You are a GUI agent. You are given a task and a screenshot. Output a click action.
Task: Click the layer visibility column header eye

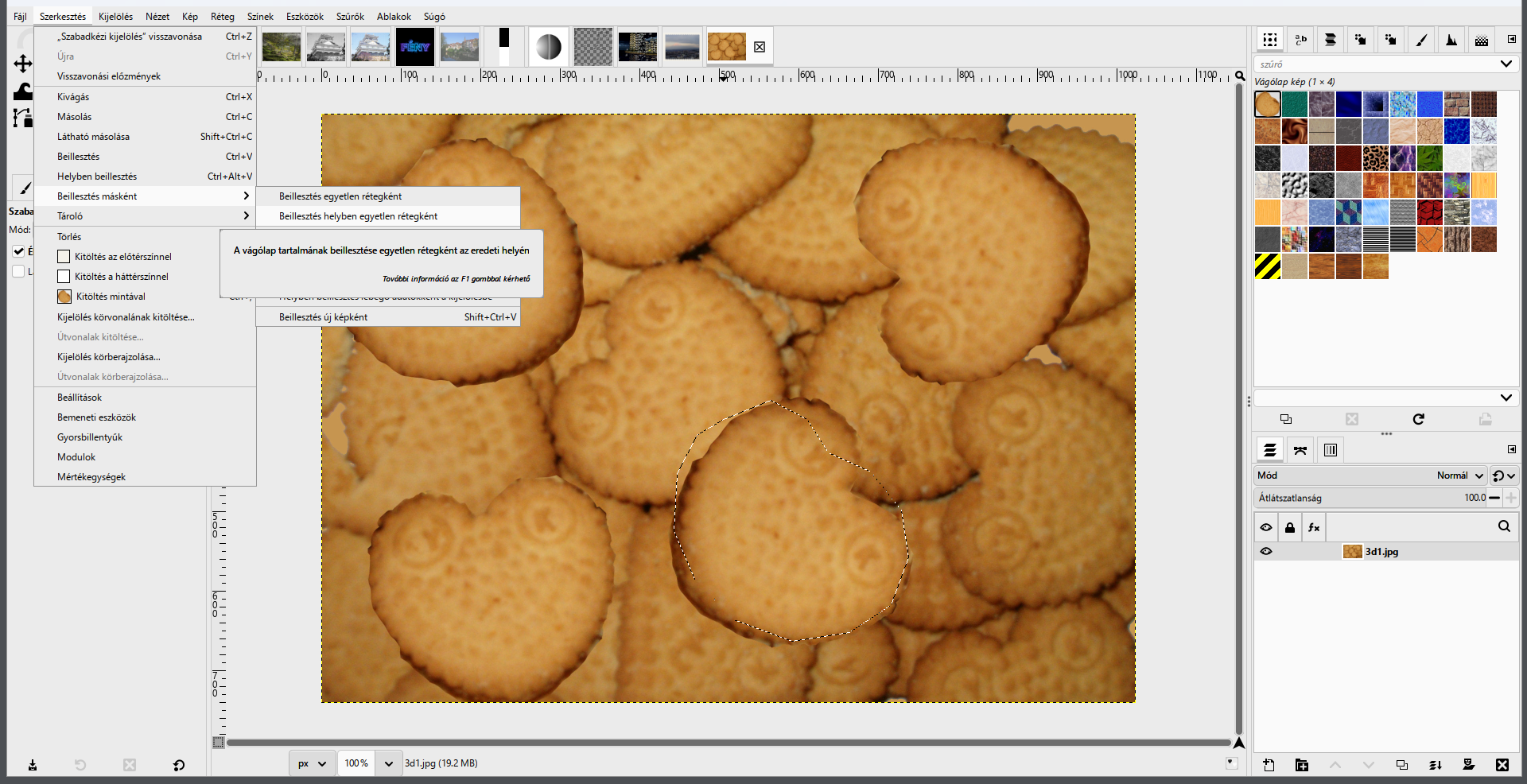(x=1266, y=527)
